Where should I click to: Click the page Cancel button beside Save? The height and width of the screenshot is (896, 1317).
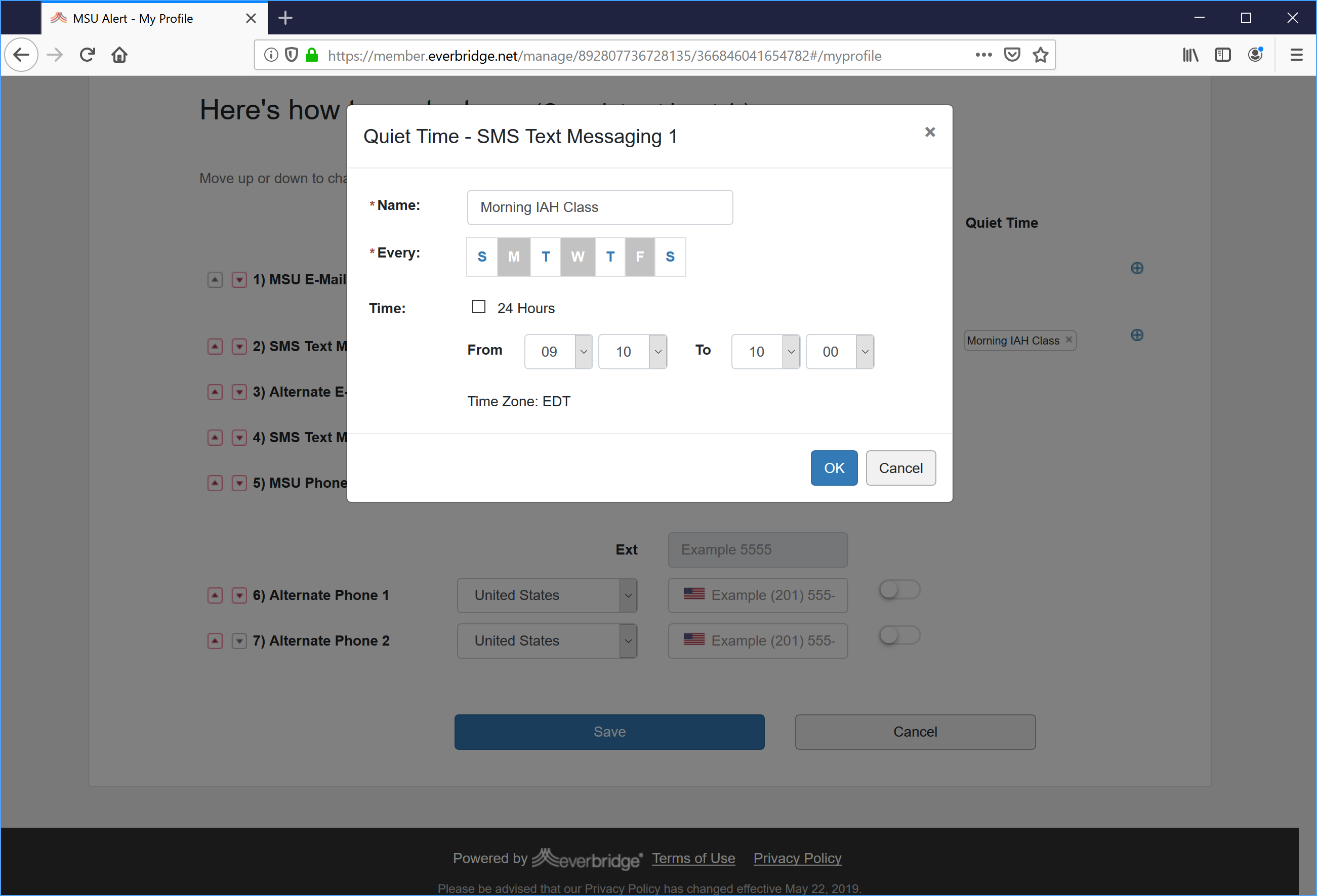[x=915, y=732]
